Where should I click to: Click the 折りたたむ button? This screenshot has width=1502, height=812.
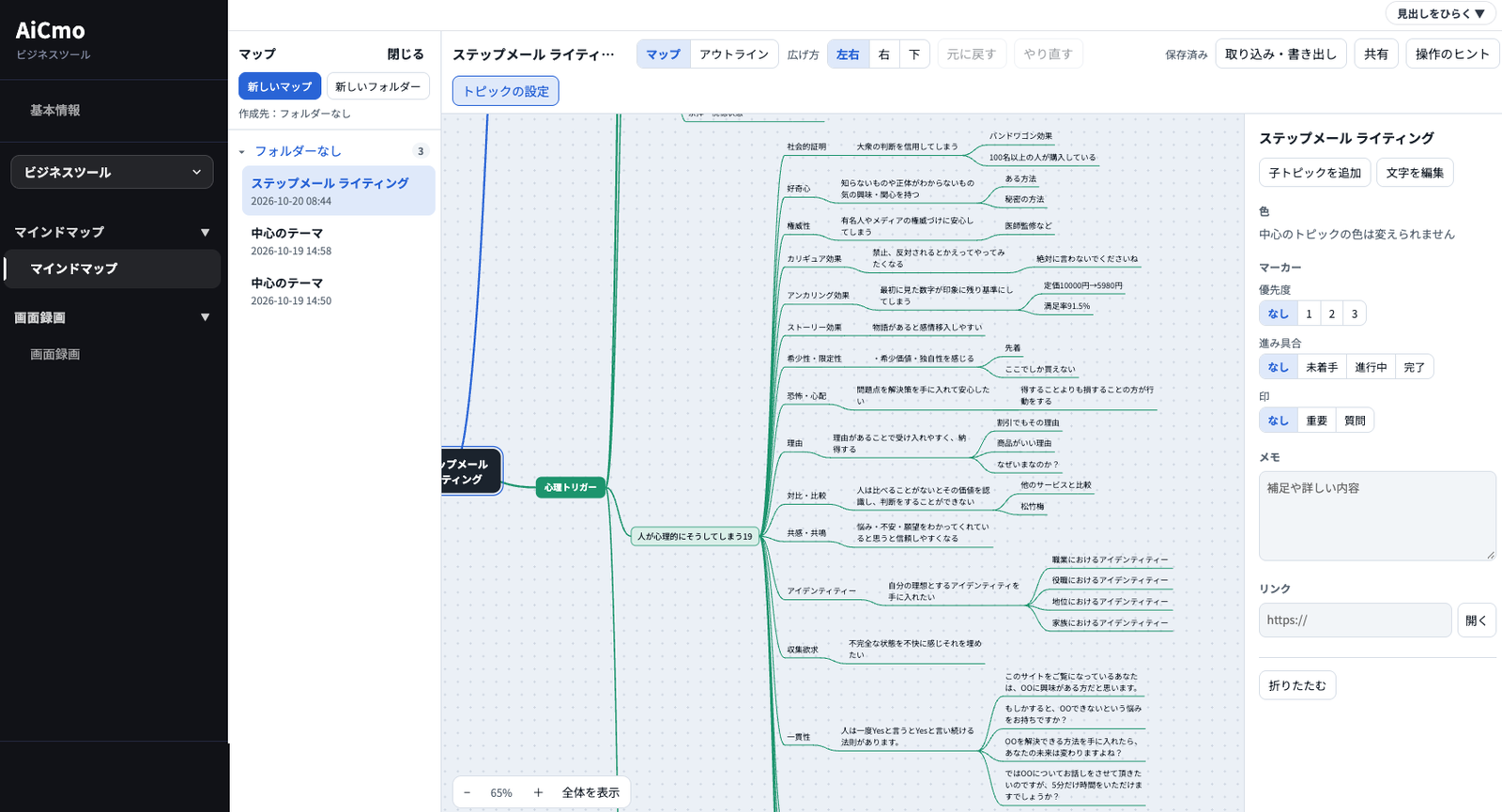1297,685
